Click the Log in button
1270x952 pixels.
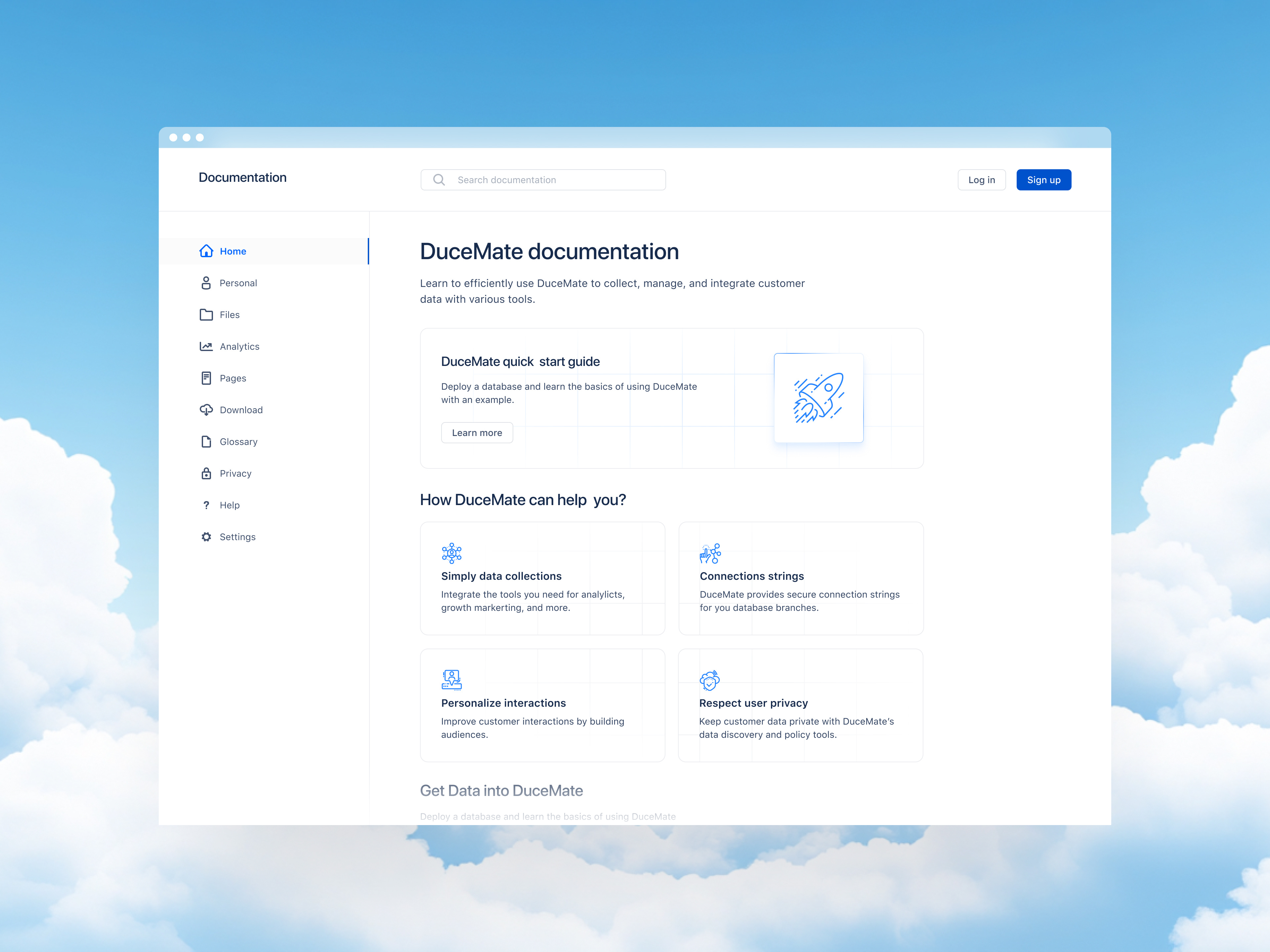coord(981,179)
